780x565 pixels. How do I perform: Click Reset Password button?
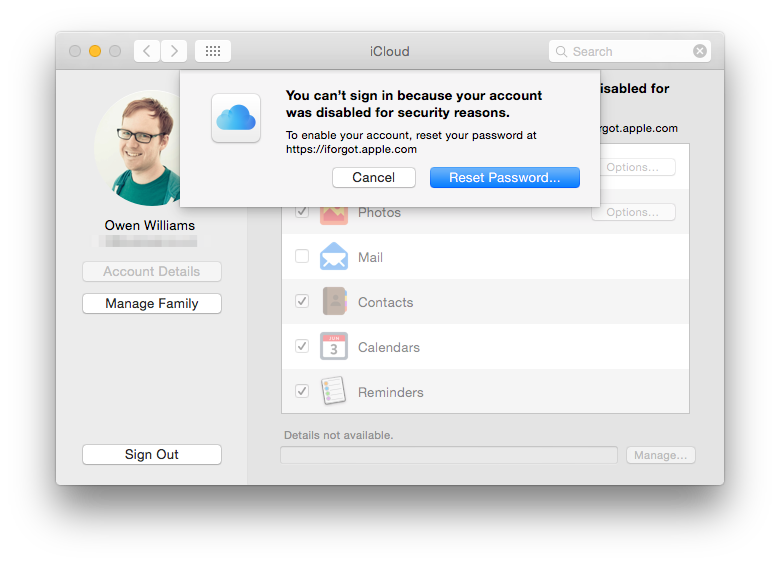tap(504, 178)
